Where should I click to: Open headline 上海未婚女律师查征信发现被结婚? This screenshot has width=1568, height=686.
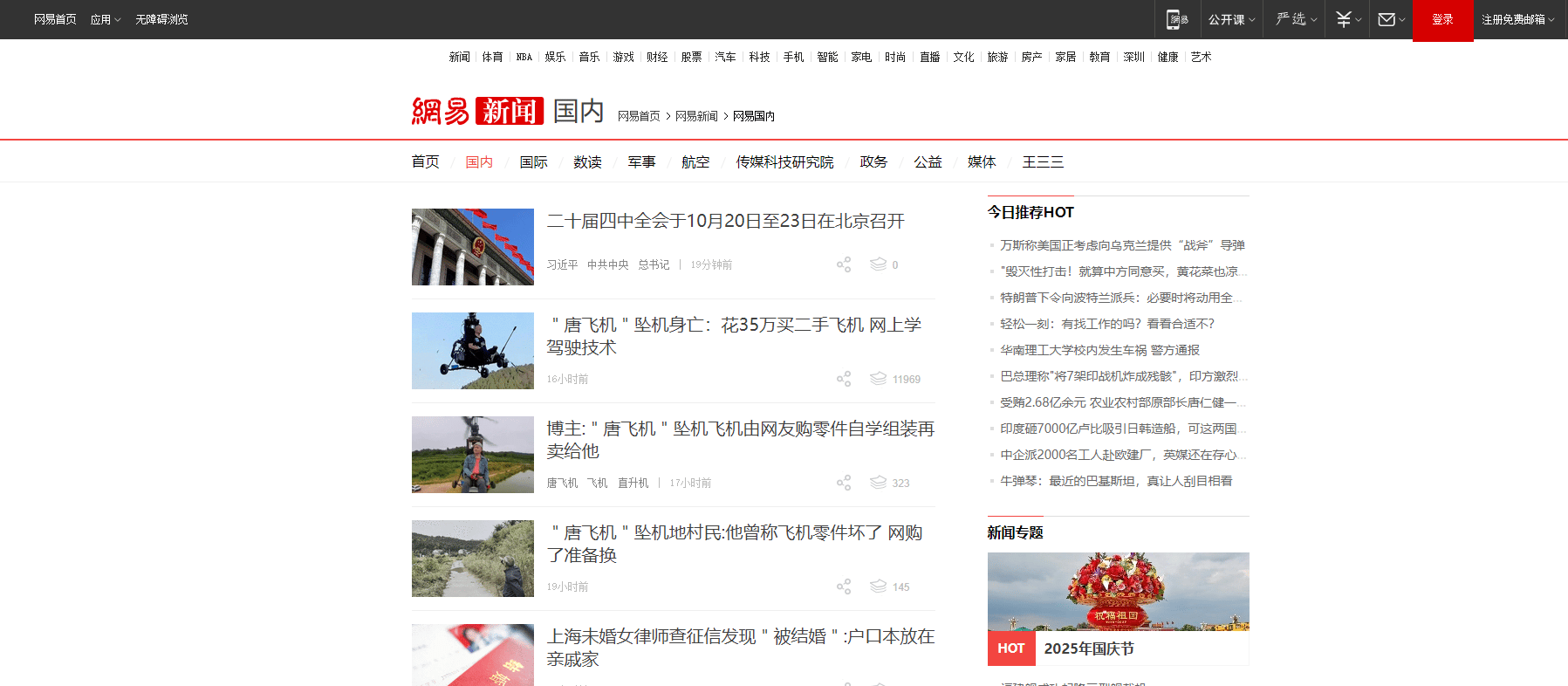(x=740, y=648)
